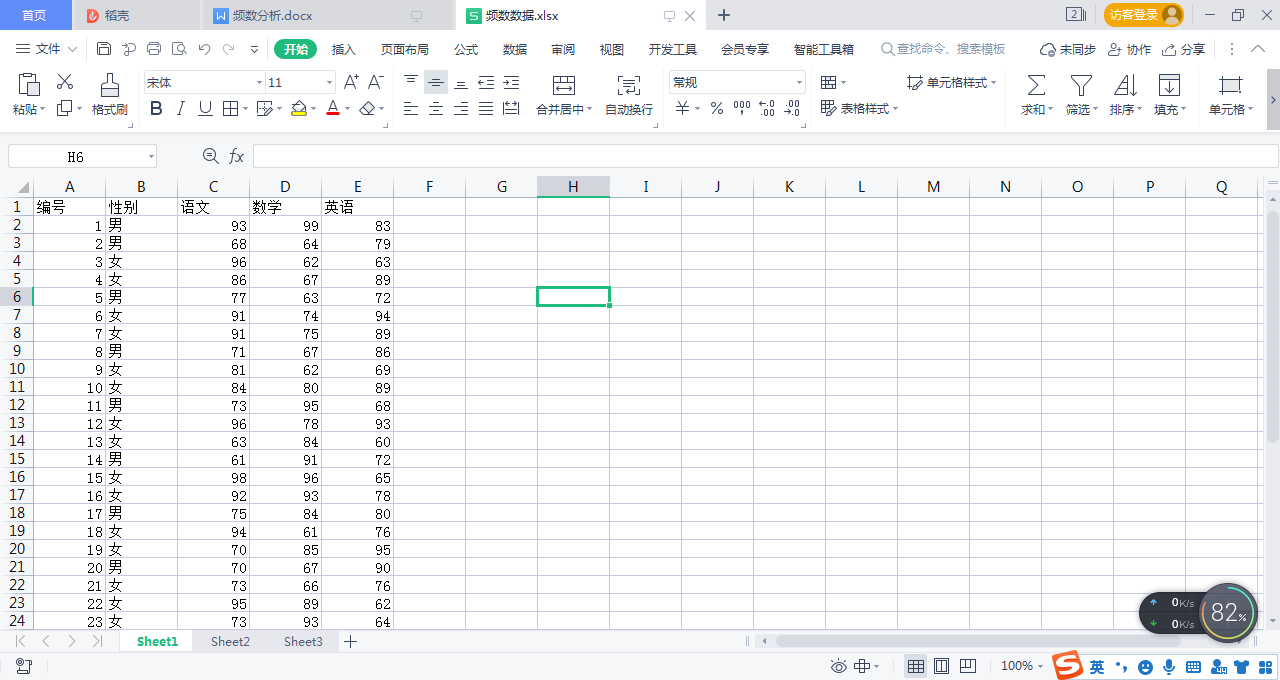1280x680 pixels.
Task: Click the 访客登录 login button
Action: (x=1140, y=15)
